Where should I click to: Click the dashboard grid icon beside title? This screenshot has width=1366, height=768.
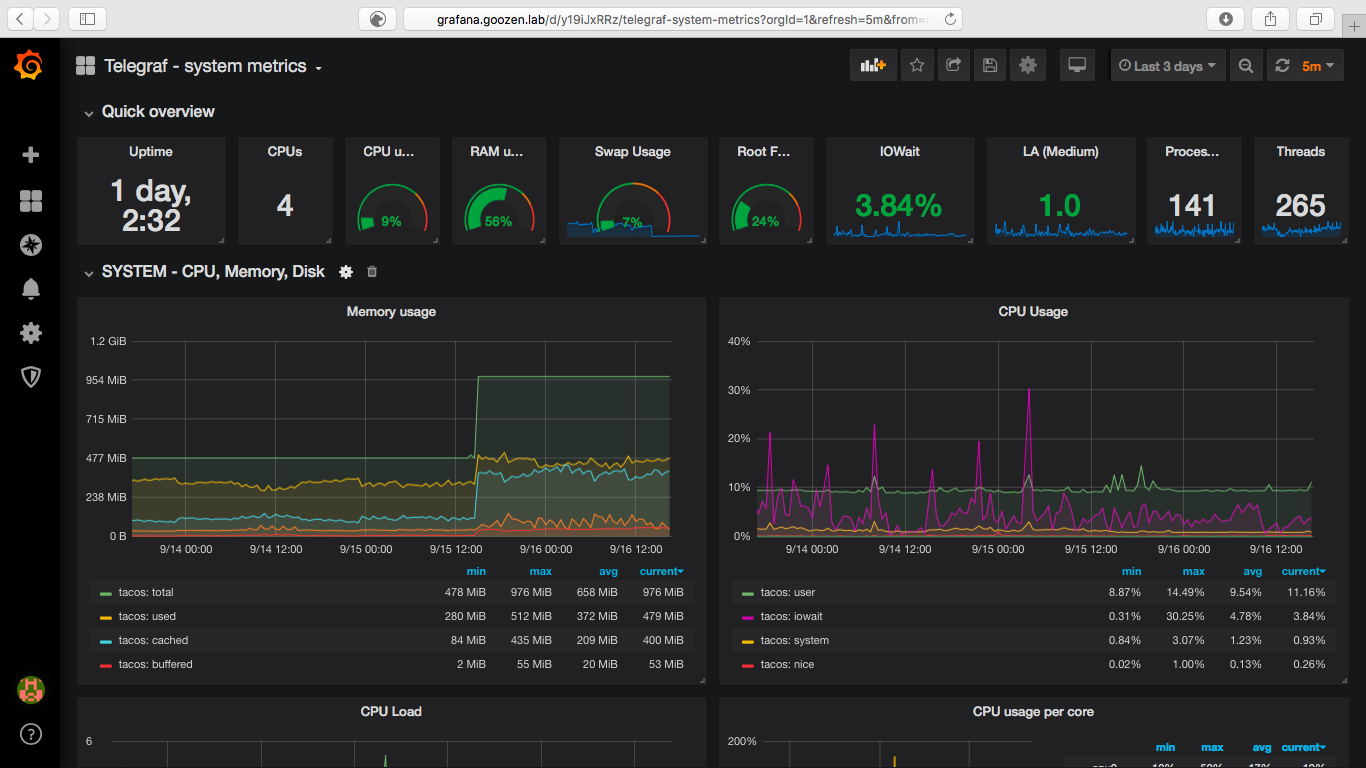pyautogui.click(x=85, y=66)
